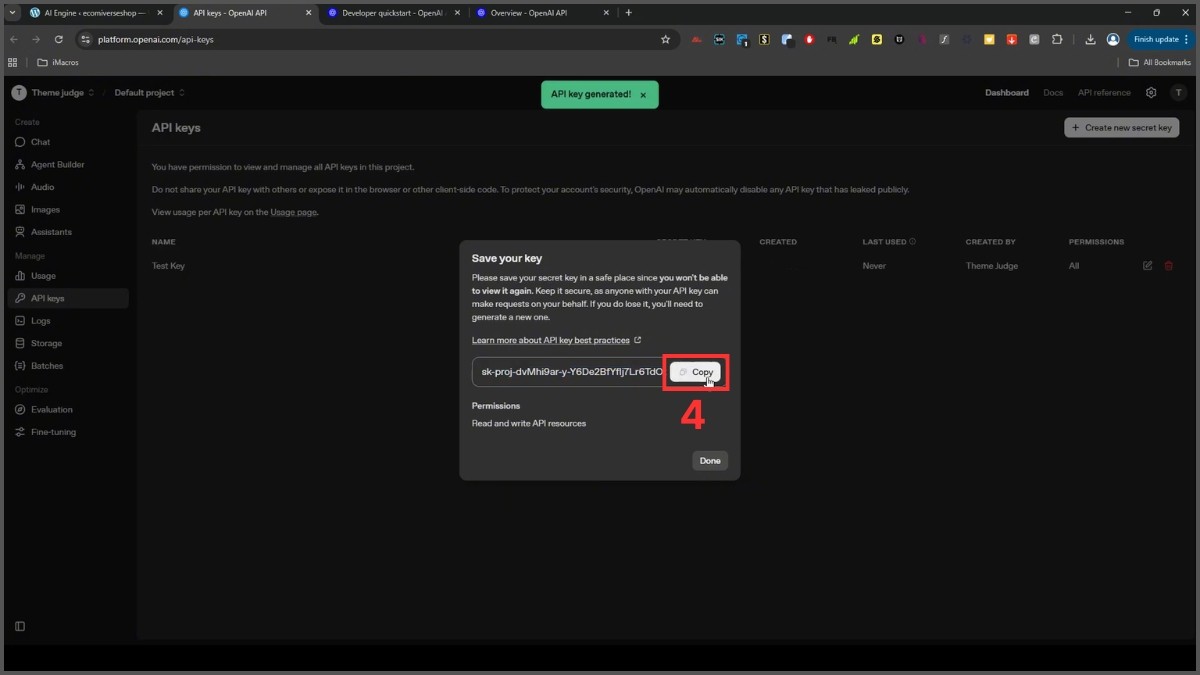This screenshot has width=1200, height=675.
Task: Open Docs in top nav
Action: [1053, 93]
